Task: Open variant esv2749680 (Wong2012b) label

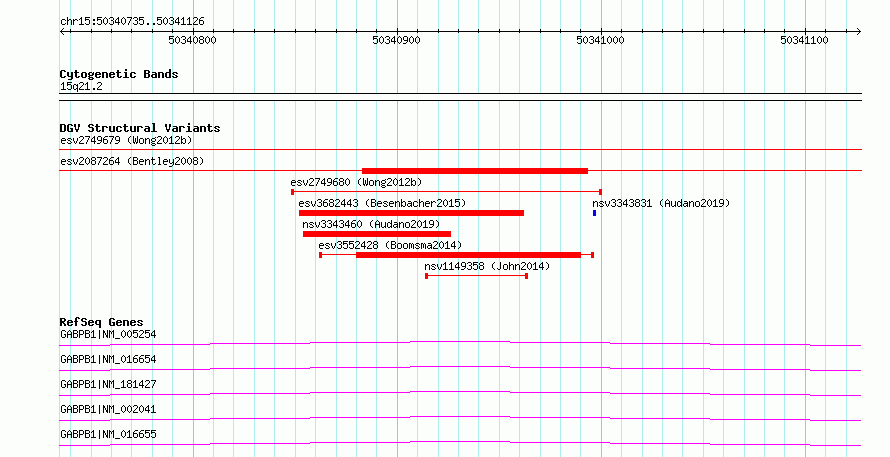Action: pos(356,182)
